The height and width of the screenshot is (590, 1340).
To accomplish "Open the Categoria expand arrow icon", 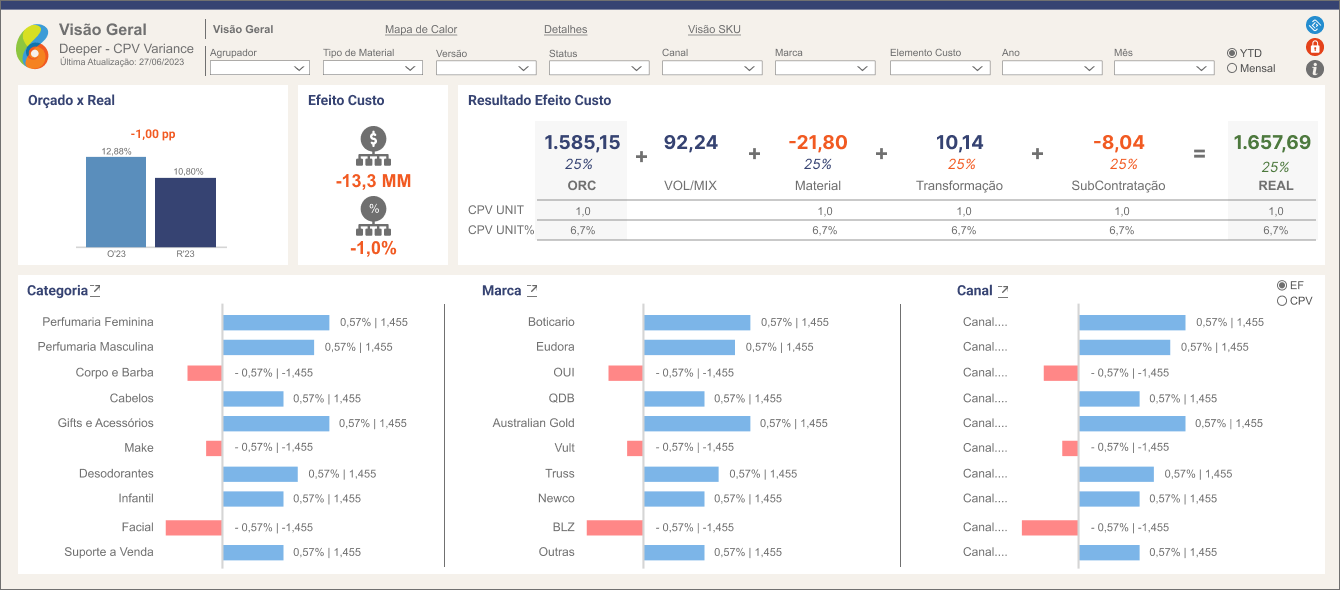I will [x=95, y=291].
